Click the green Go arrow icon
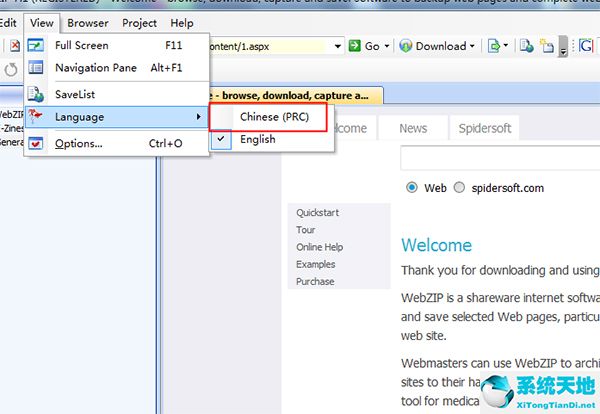Screen dimensions: 600x414 (x=355, y=46)
